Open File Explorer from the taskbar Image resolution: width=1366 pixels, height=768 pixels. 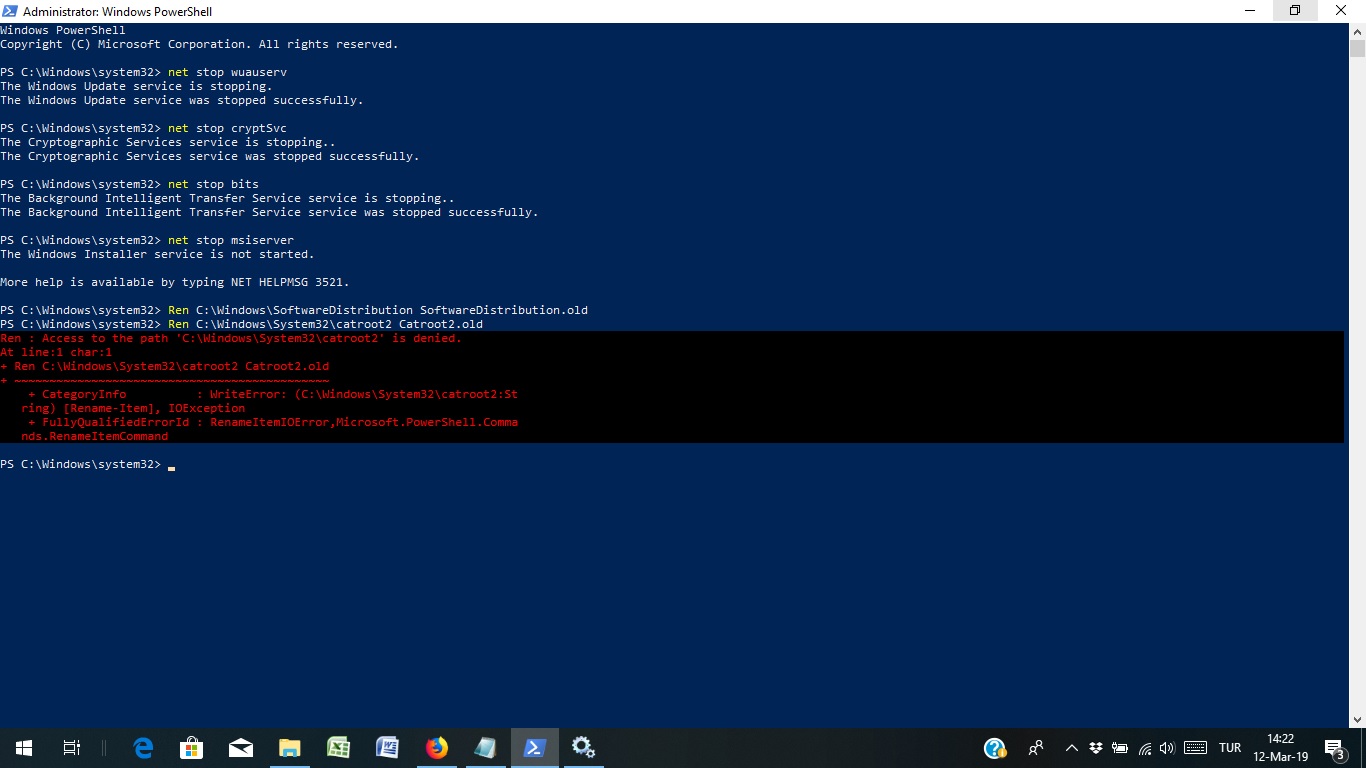point(290,748)
